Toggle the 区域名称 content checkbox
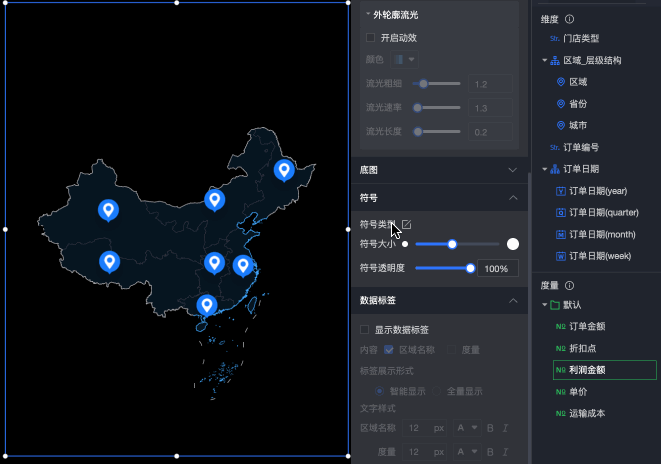The height and width of the screenshot is (464, 661). [x=389, y=350]
